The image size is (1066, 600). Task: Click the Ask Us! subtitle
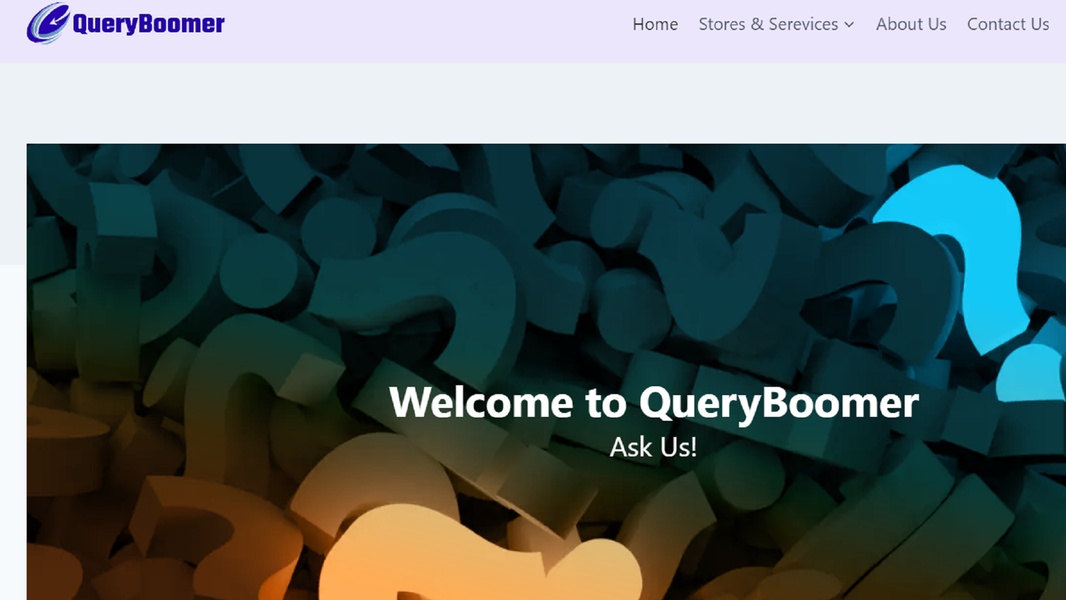coord(653,447)
